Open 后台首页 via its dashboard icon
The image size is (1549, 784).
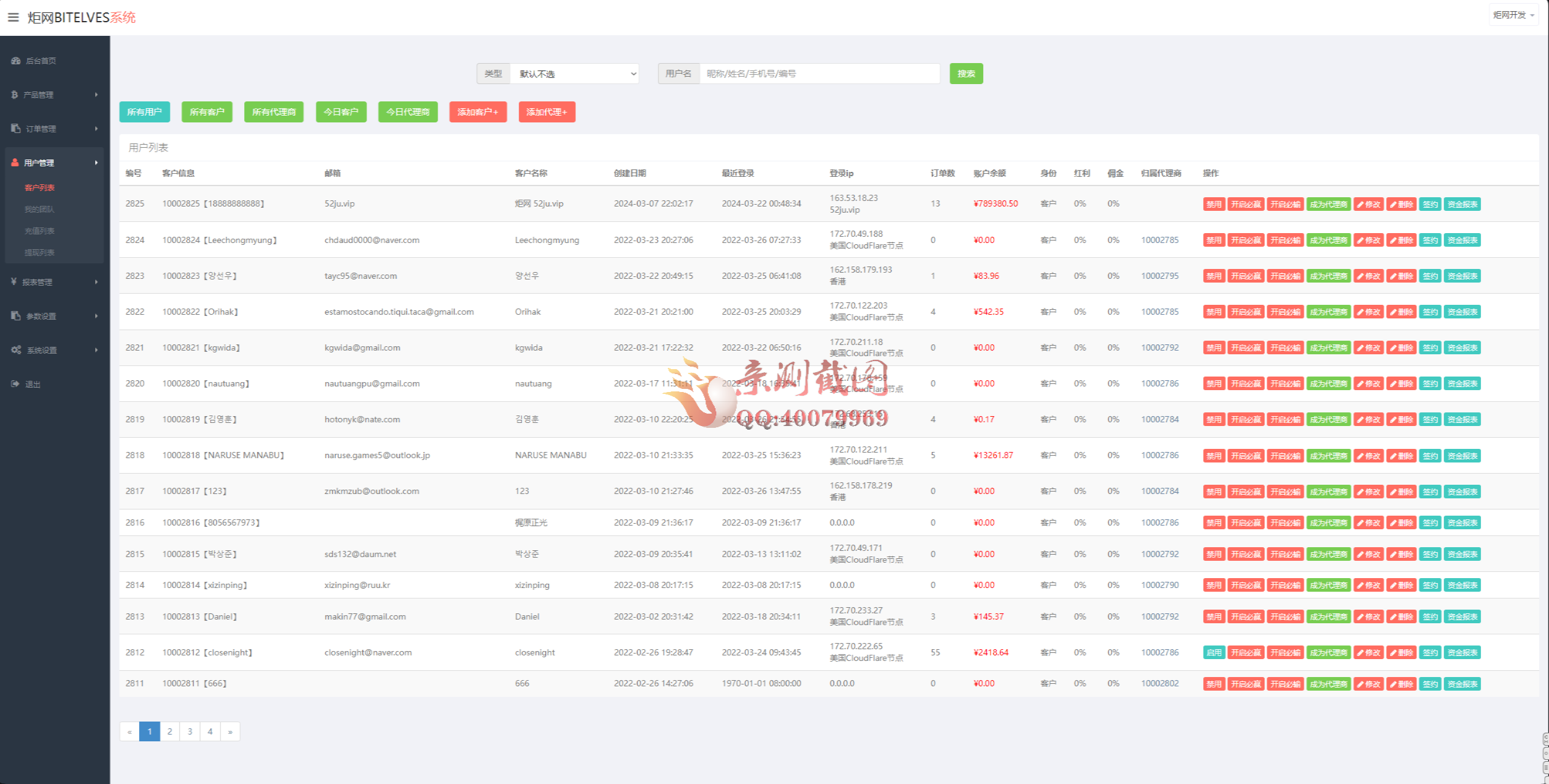tap(16, 61)
